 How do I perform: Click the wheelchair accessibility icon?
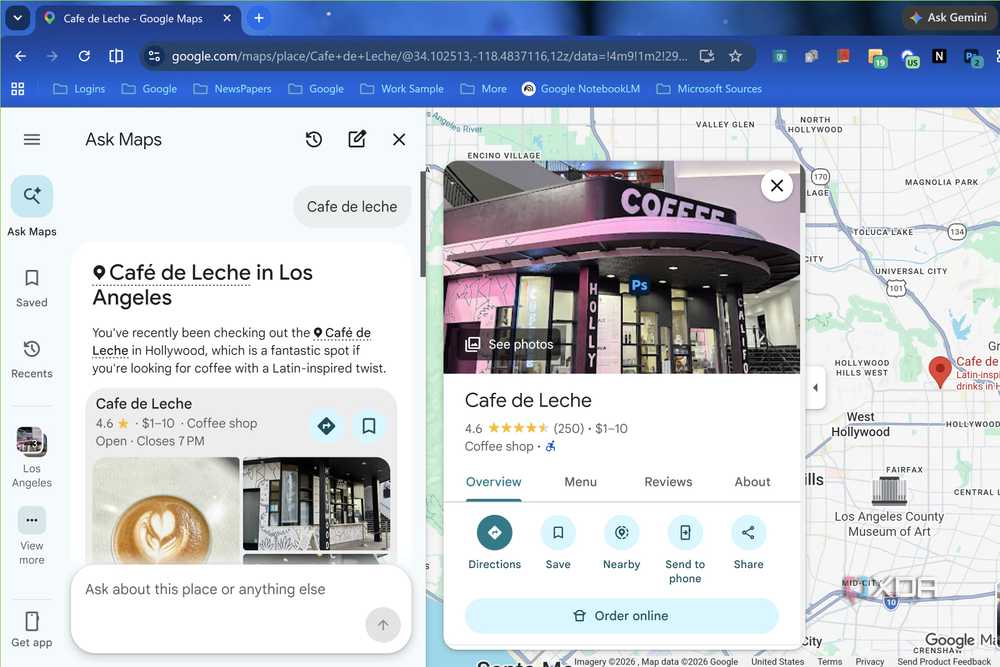coord(550,446)
